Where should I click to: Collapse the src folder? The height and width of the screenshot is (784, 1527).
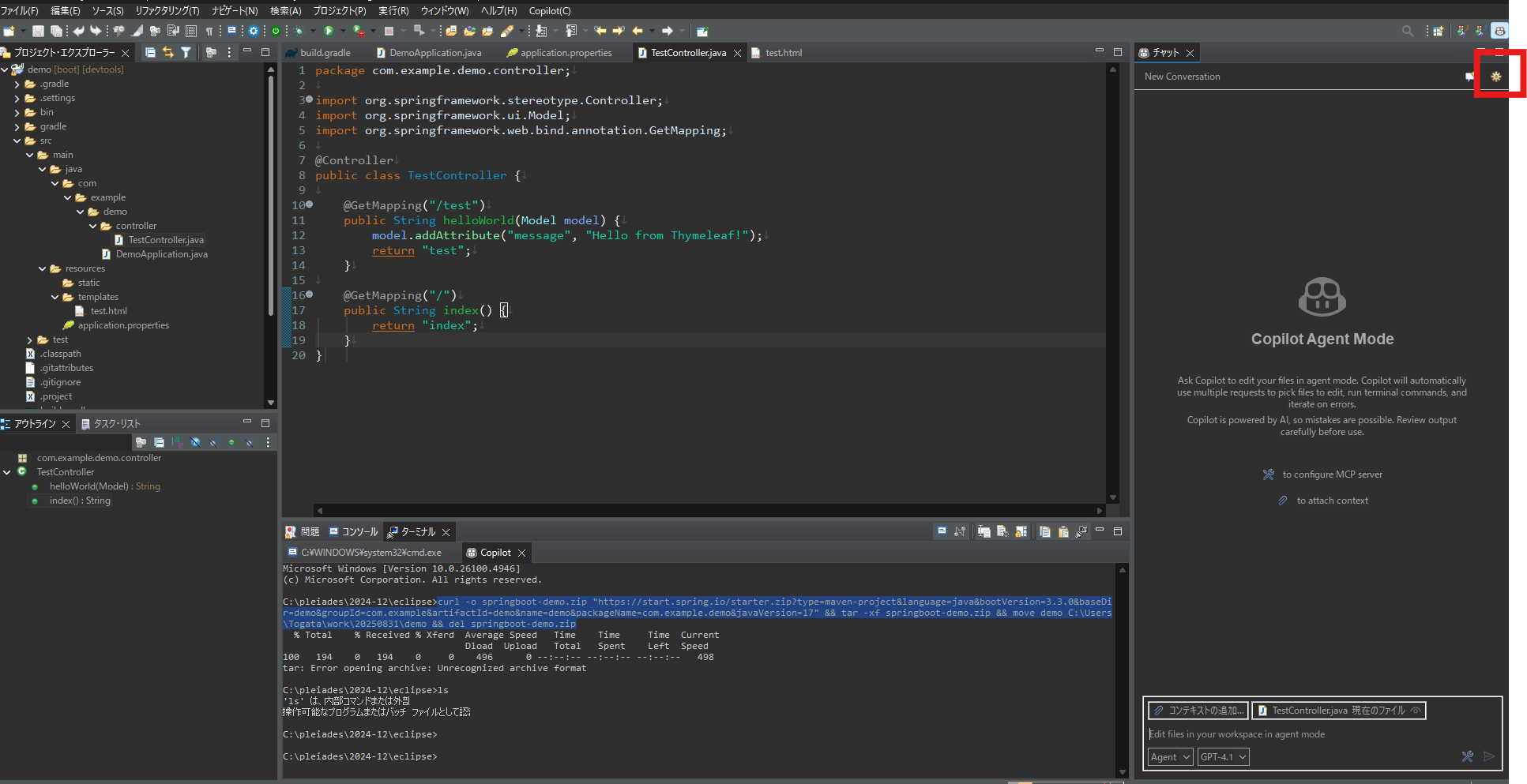(17, 141)
